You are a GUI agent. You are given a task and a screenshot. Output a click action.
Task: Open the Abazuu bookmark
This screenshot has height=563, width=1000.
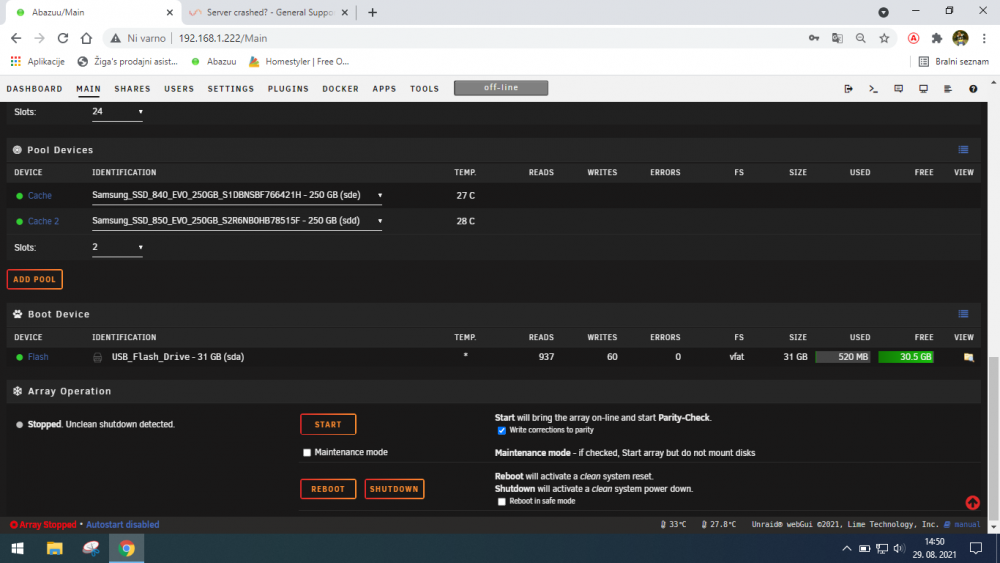pos(214,62)
